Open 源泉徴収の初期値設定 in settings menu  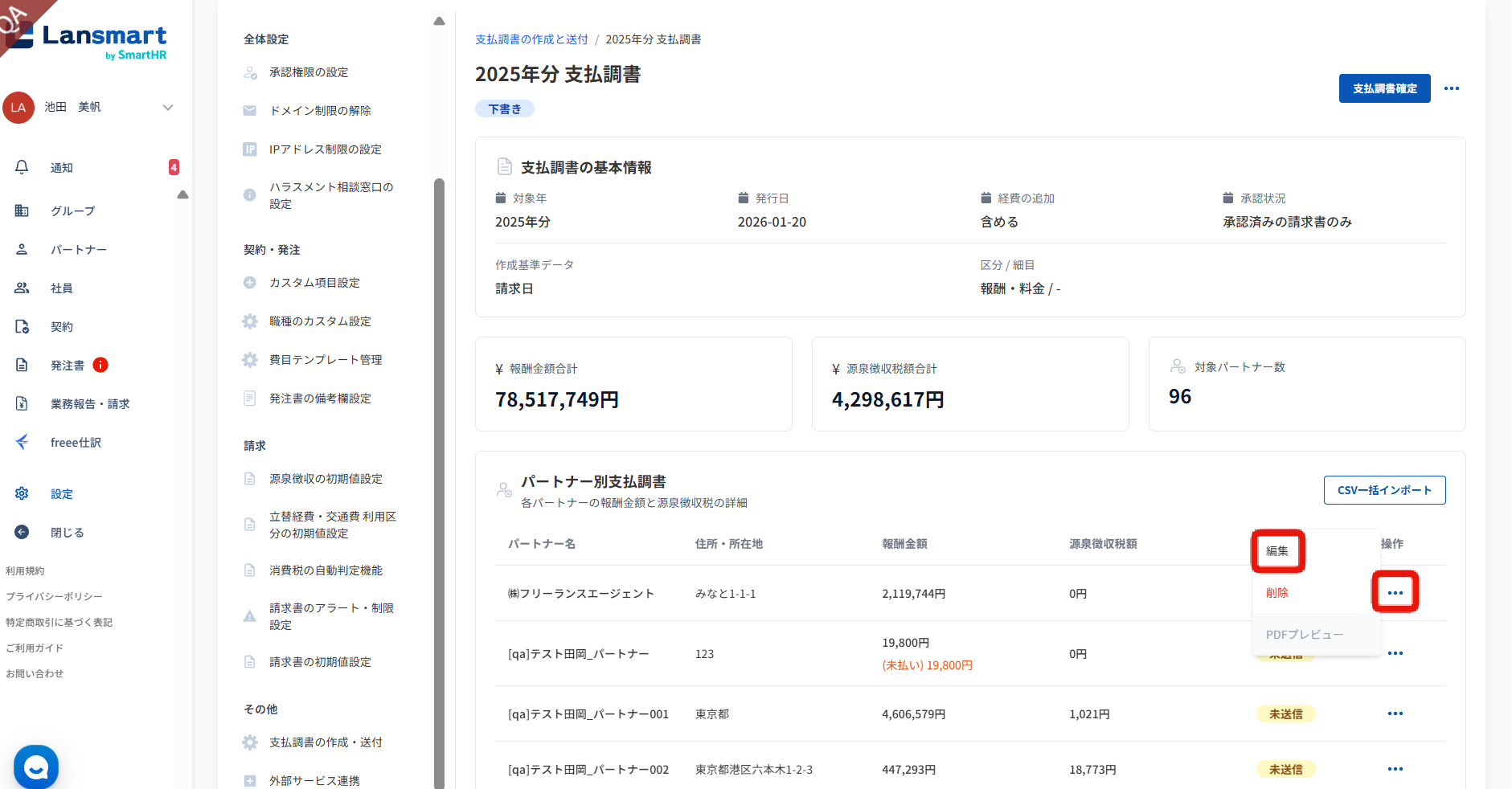click(326, 479)
